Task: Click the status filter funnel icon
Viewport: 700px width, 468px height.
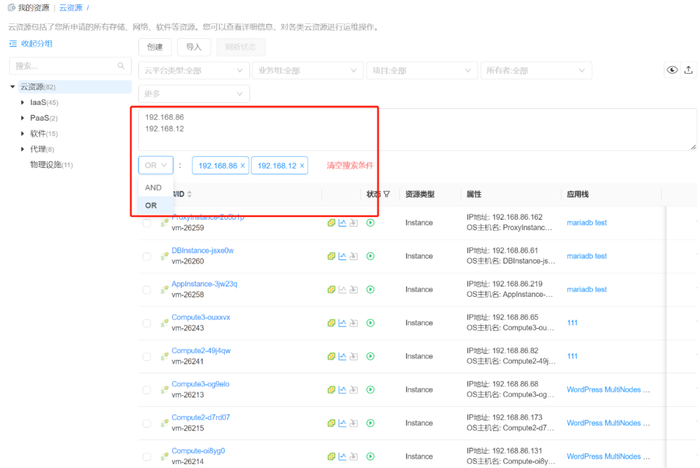Action: point(387,194)
